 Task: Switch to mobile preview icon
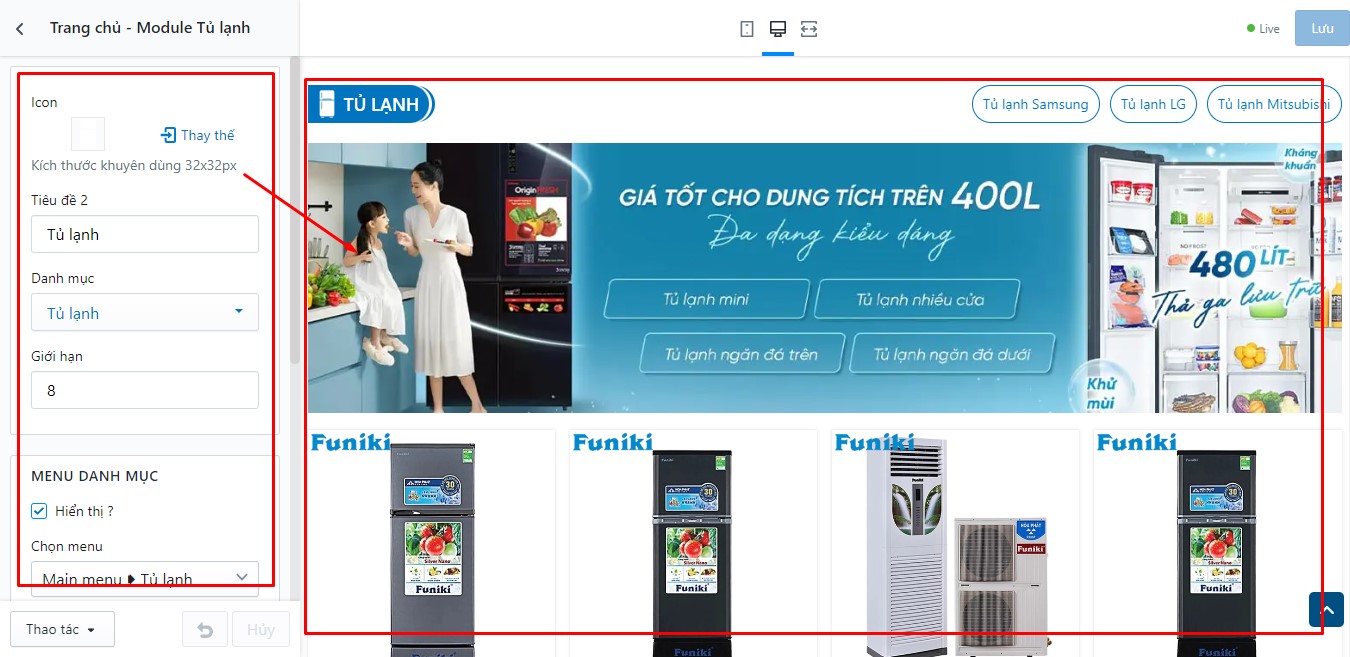coord(747,29)
